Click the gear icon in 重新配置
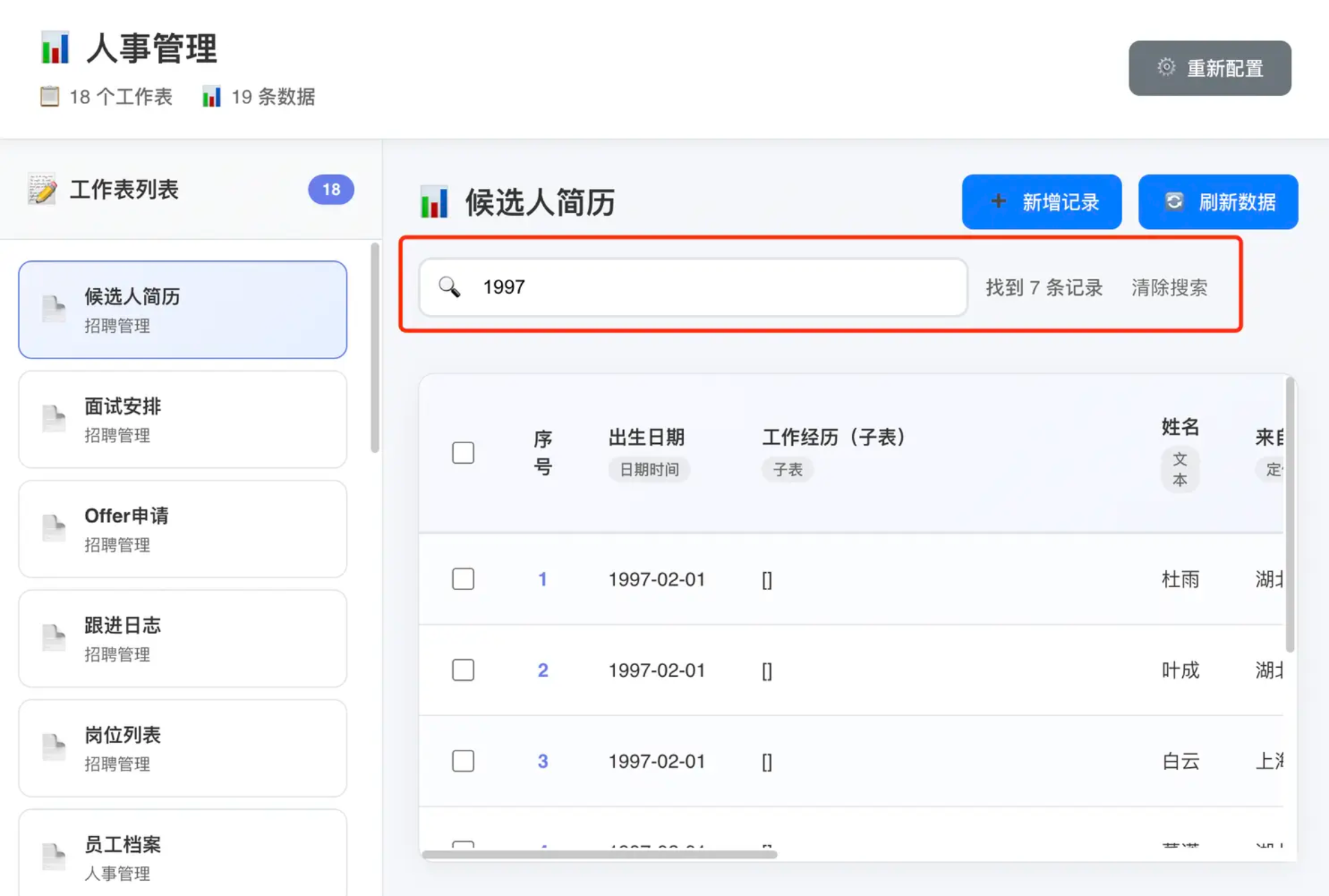This screenshot has width=1329, height=896. click(1166, 67)
